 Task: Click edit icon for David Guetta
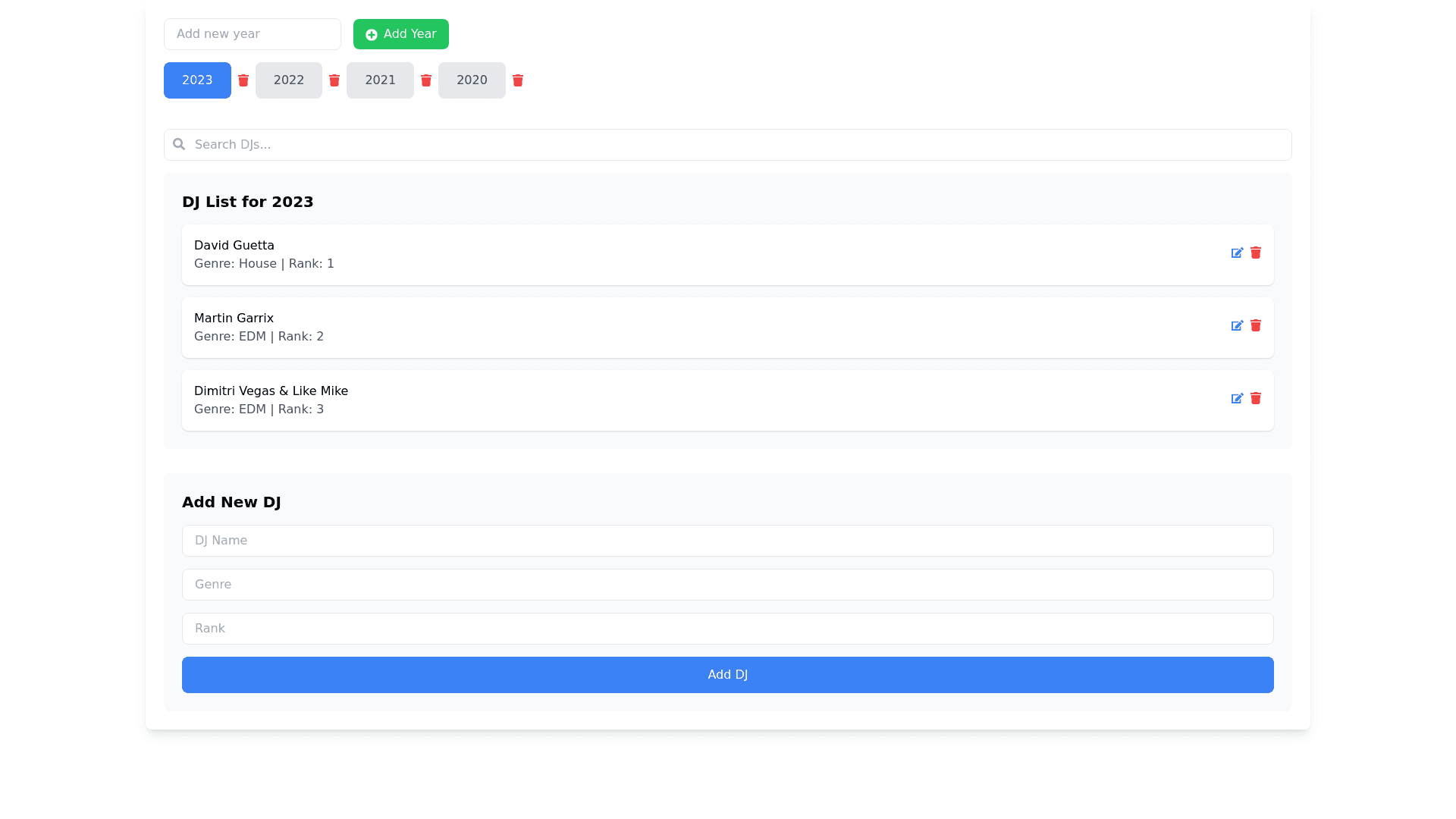(1237, 253)
